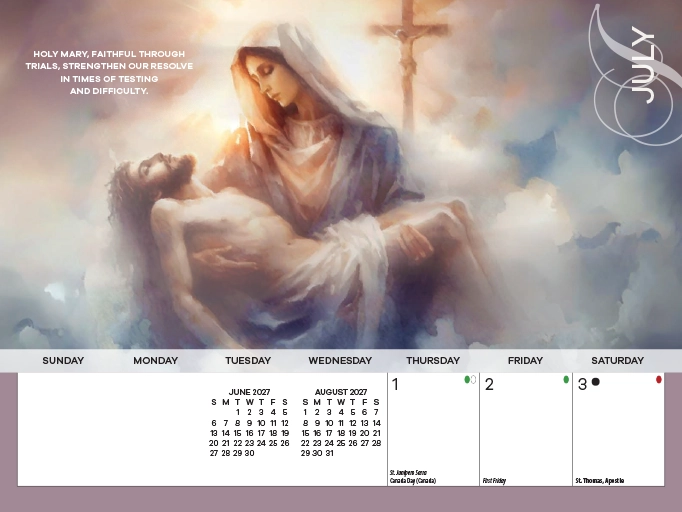682x512 pixels.
Task: Click the SUNDAY column header
Action: pos(63,361)
